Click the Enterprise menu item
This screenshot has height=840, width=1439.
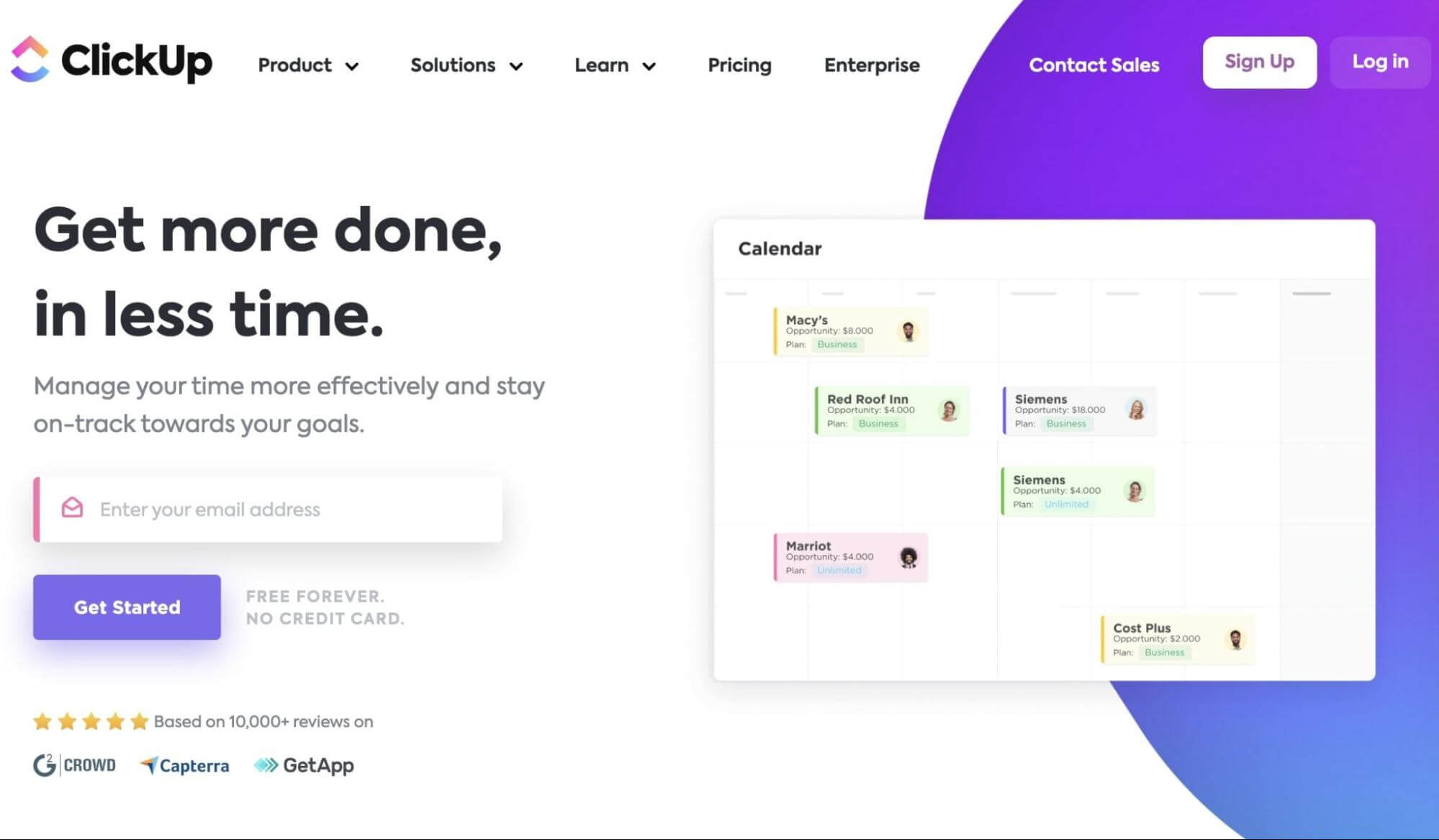point(872,65)
